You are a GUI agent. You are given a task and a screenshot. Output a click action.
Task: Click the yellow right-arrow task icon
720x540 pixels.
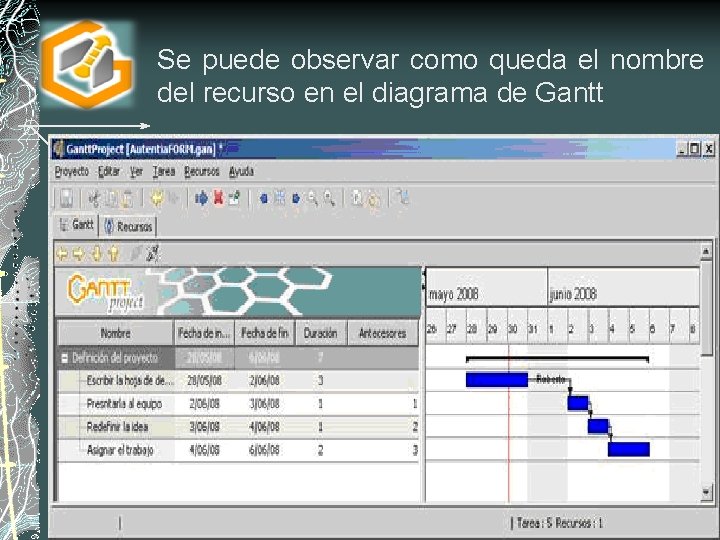coord(79,253)
